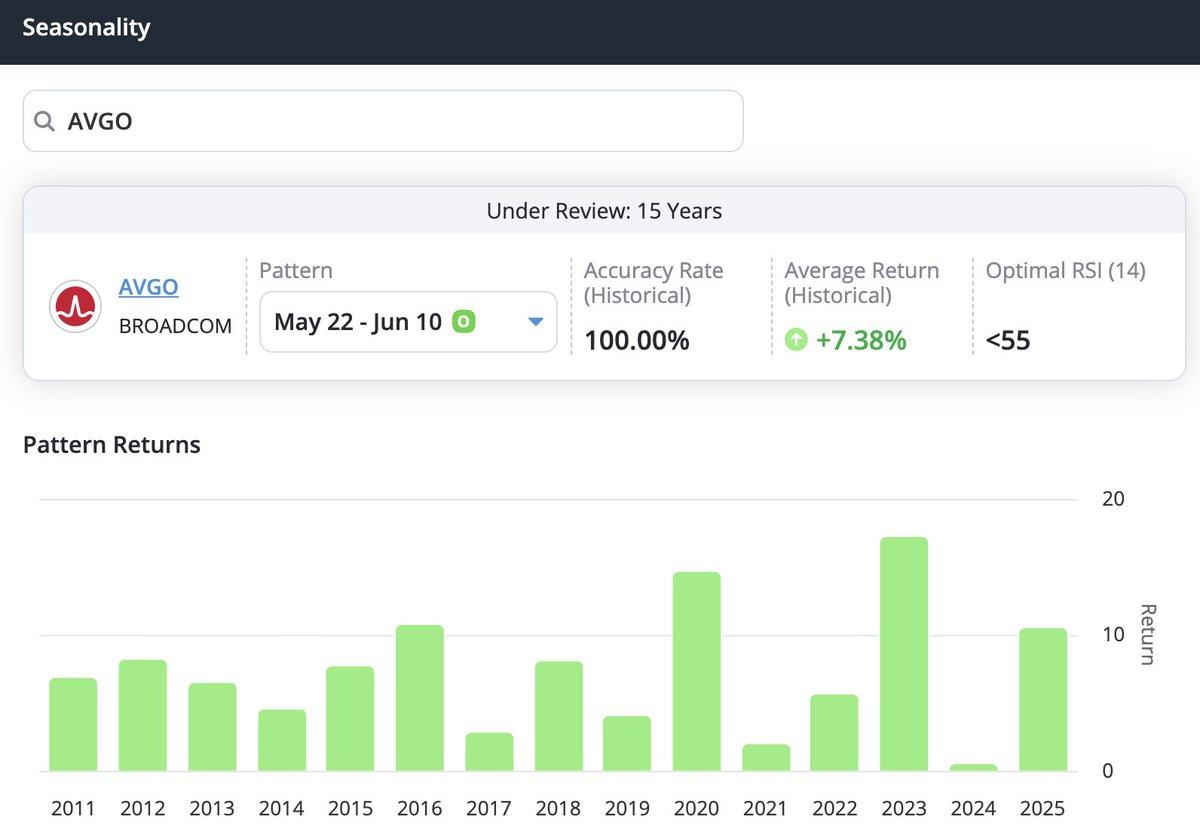This screenshot has width=1200, height=838.
Task: Select the 2014 bar in chart
Action: pos(282,741)
